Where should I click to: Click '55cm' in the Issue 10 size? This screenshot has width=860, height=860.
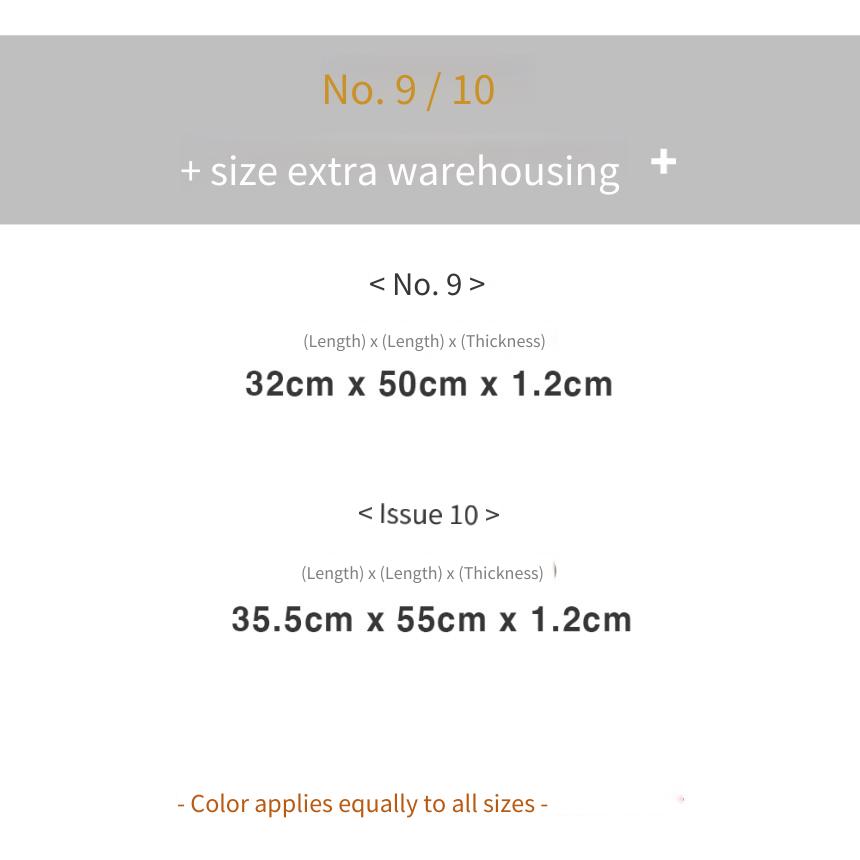click(442, 620)
